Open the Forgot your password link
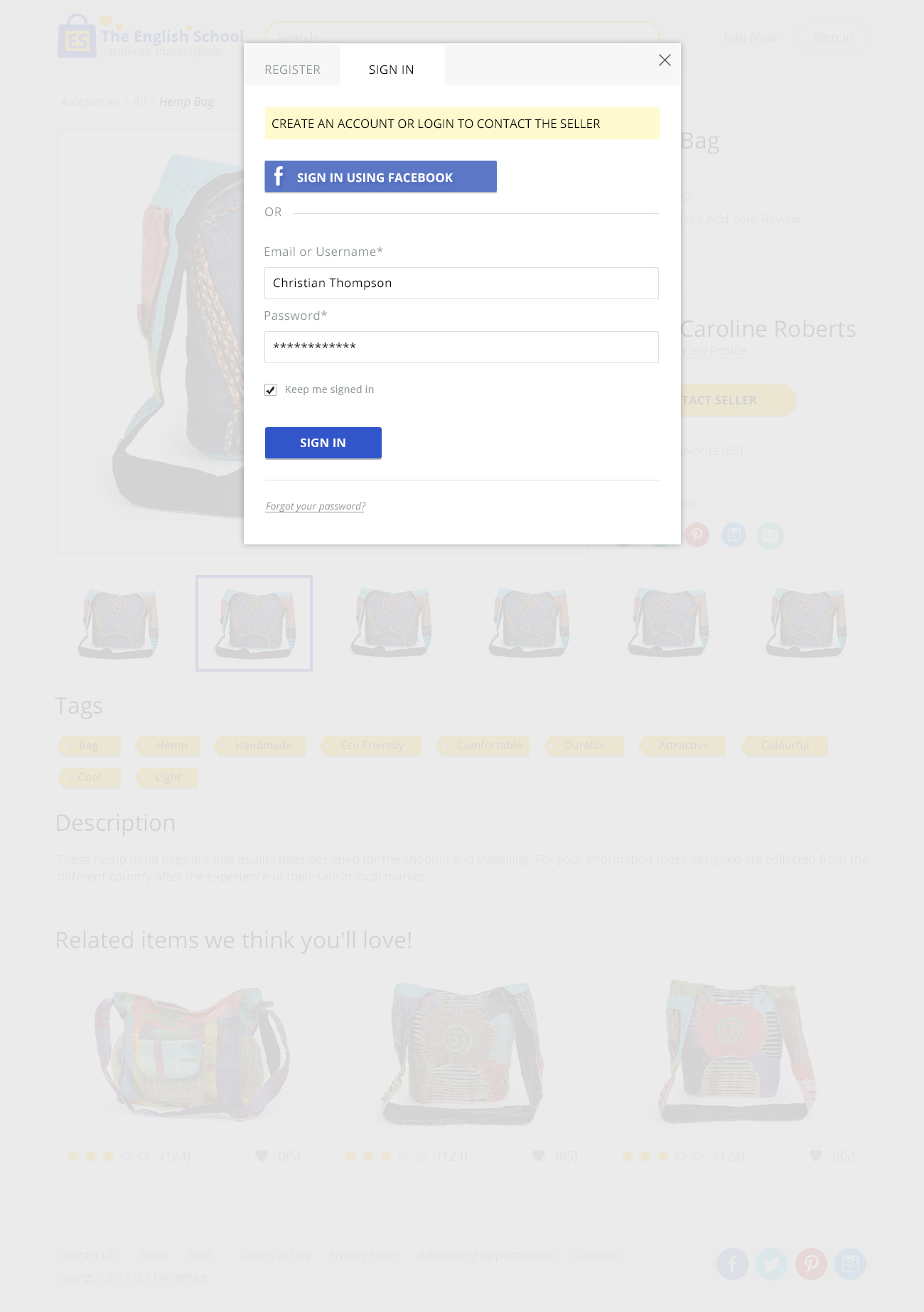 coord(316,506)
